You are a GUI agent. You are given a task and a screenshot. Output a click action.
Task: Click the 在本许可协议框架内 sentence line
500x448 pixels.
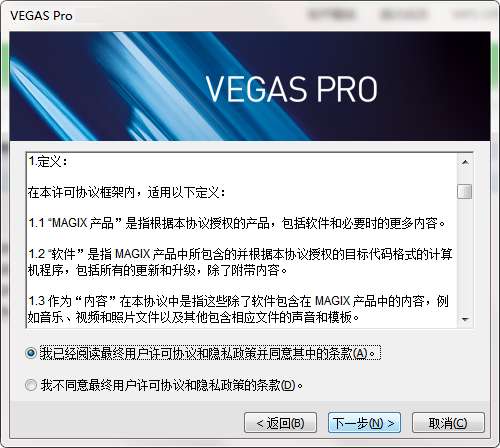click(126, 192)
